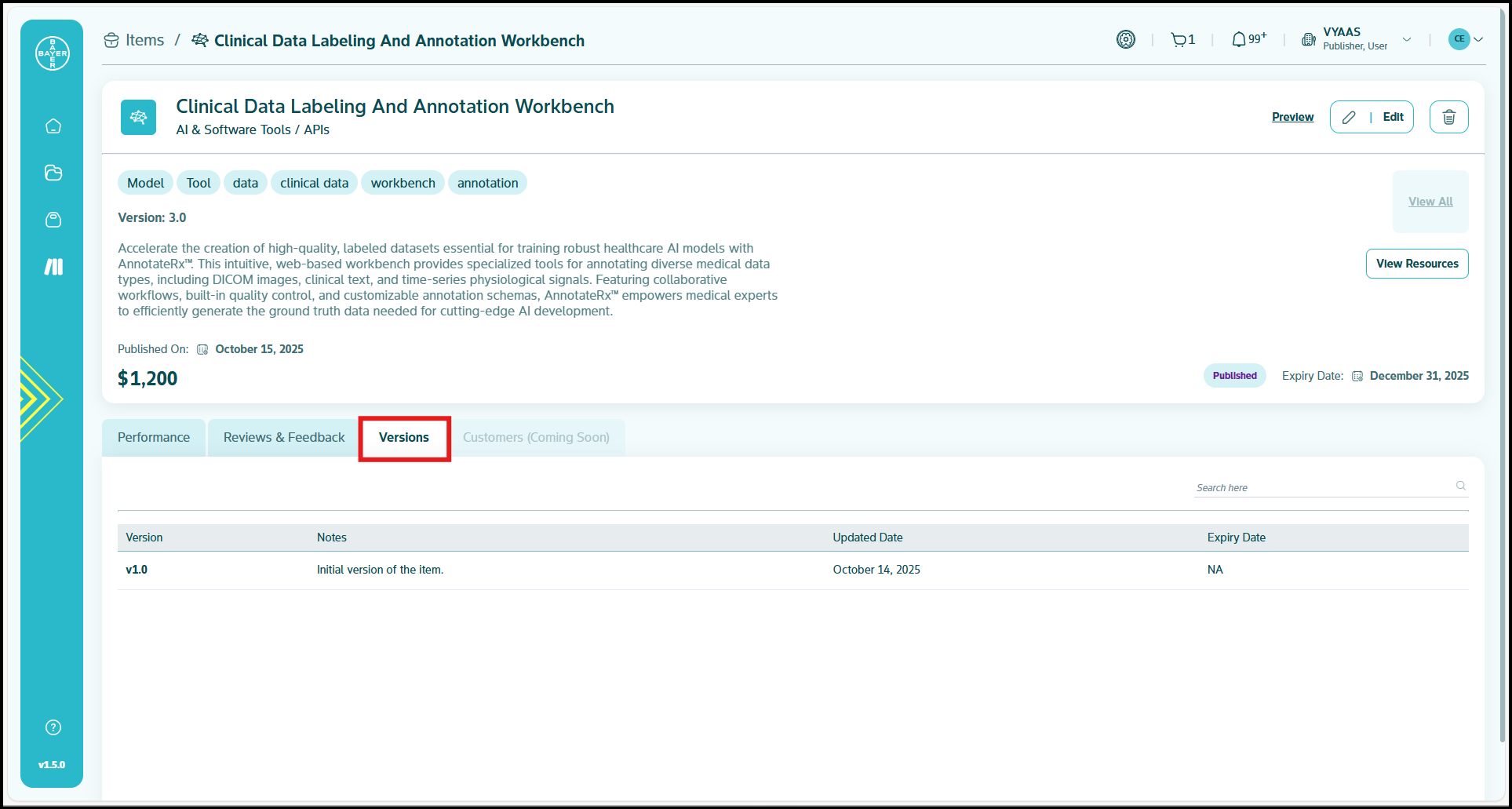The height and width of the screenshot is (809, 1512).
Task: Click the View Resources button
Action: (x=1416, y=264)
